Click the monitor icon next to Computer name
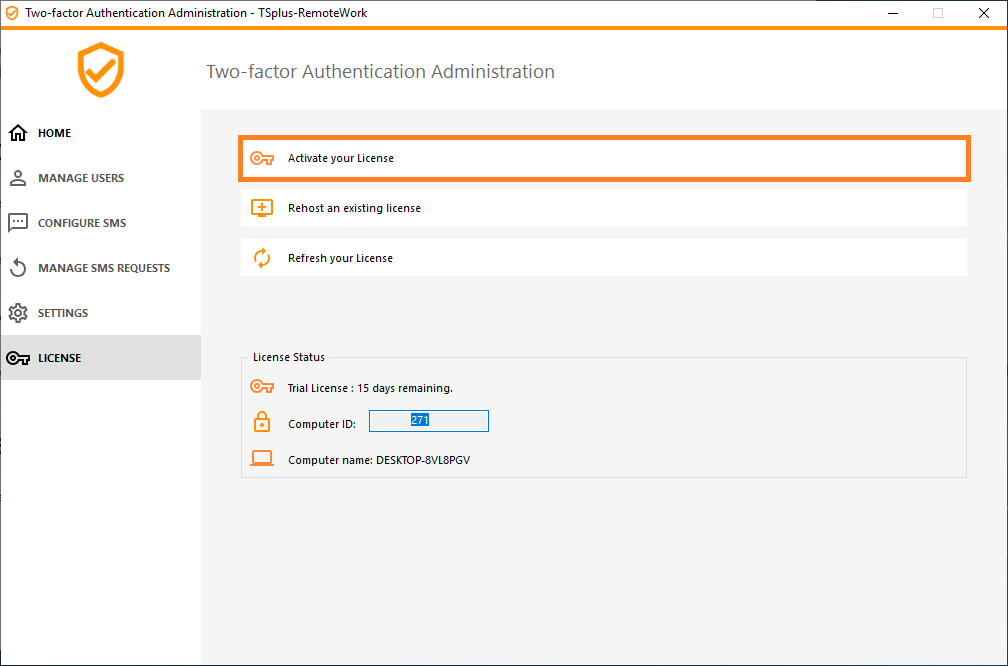The height and width of the screenshot is (666, 1008). pos(261,457)
